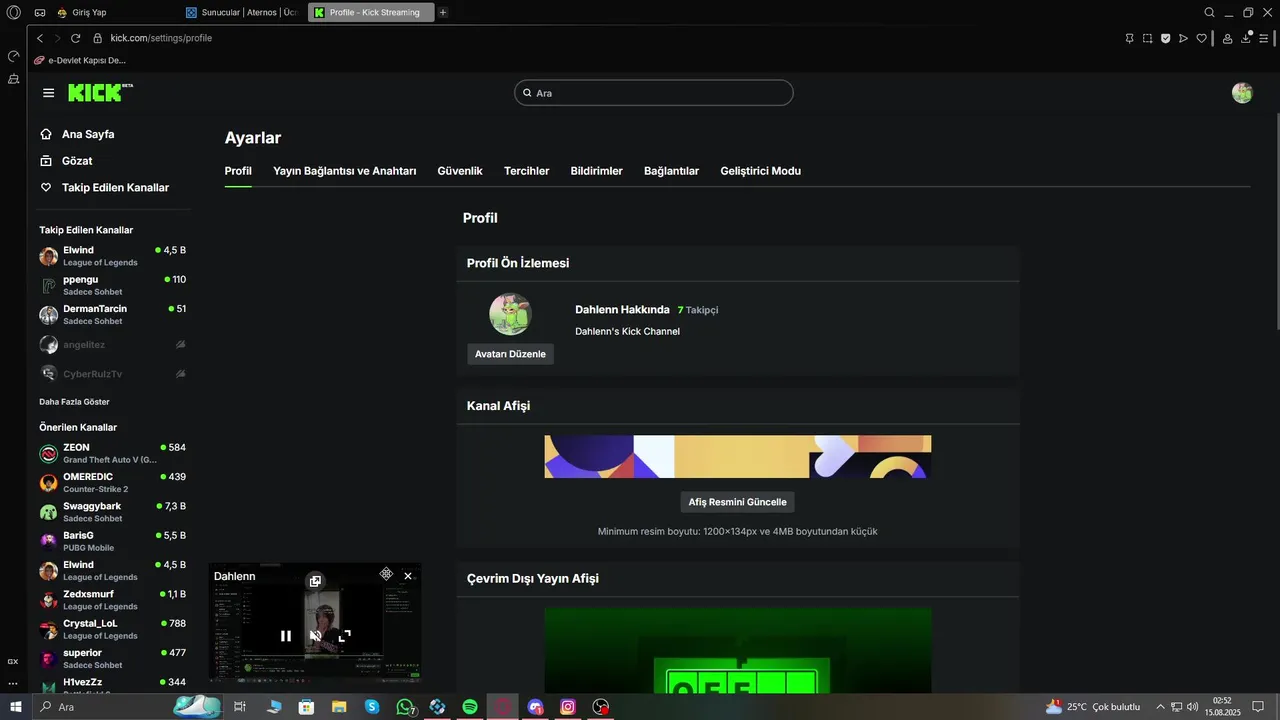The image size is (1280, 720).
Task: Unmute the Dahlenn mini player
Action: click(315, 636)
